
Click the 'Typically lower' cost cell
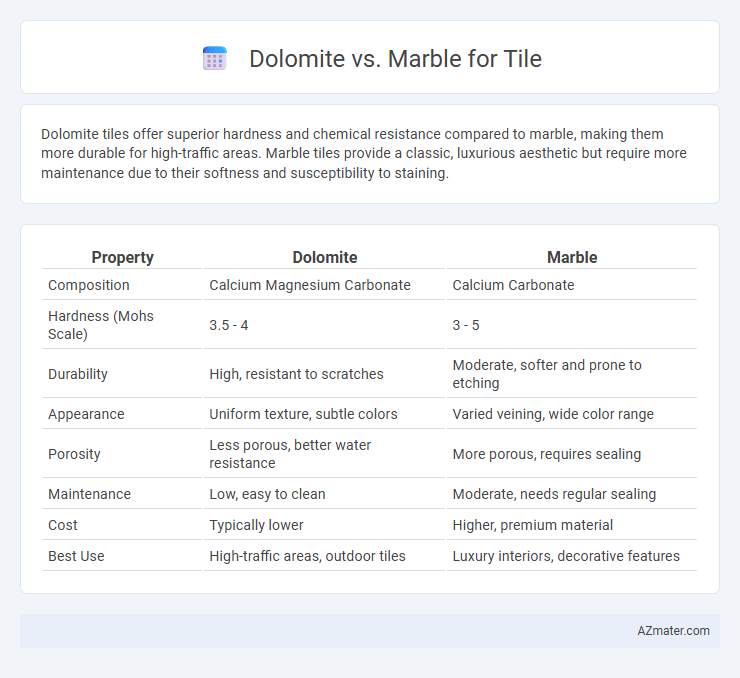click(256, 525)
